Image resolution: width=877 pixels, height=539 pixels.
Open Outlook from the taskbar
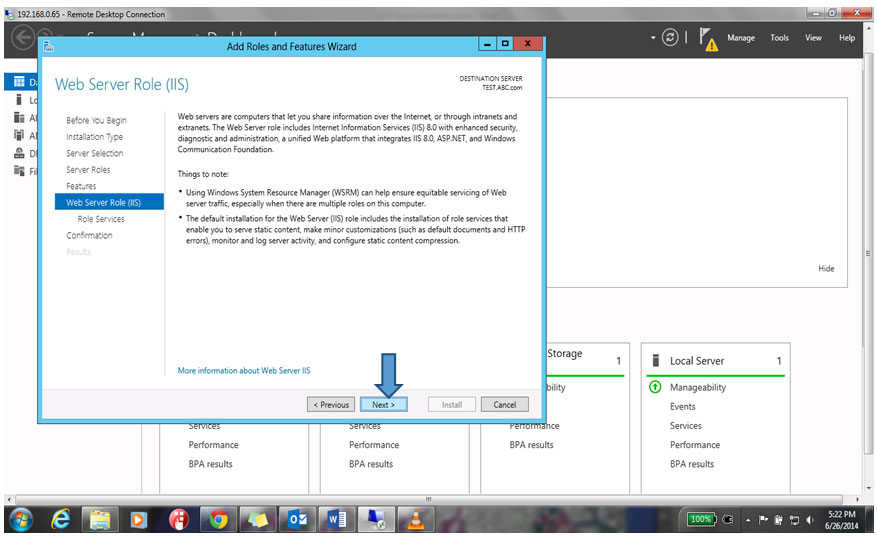click(x=297, y=521)
